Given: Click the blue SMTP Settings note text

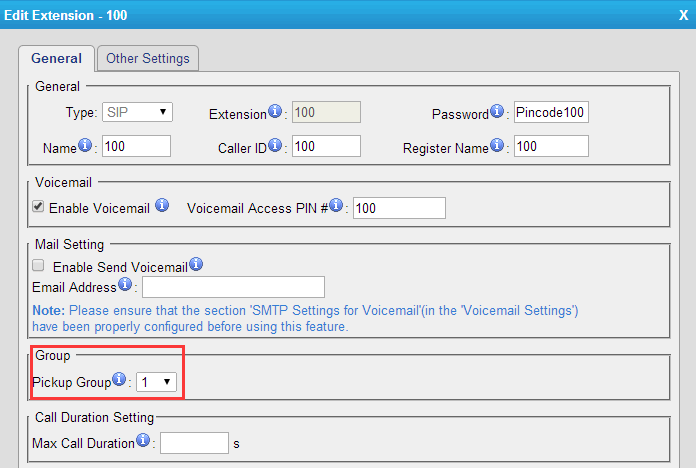Looking at the screenshot, I should [x=305, y=318].
